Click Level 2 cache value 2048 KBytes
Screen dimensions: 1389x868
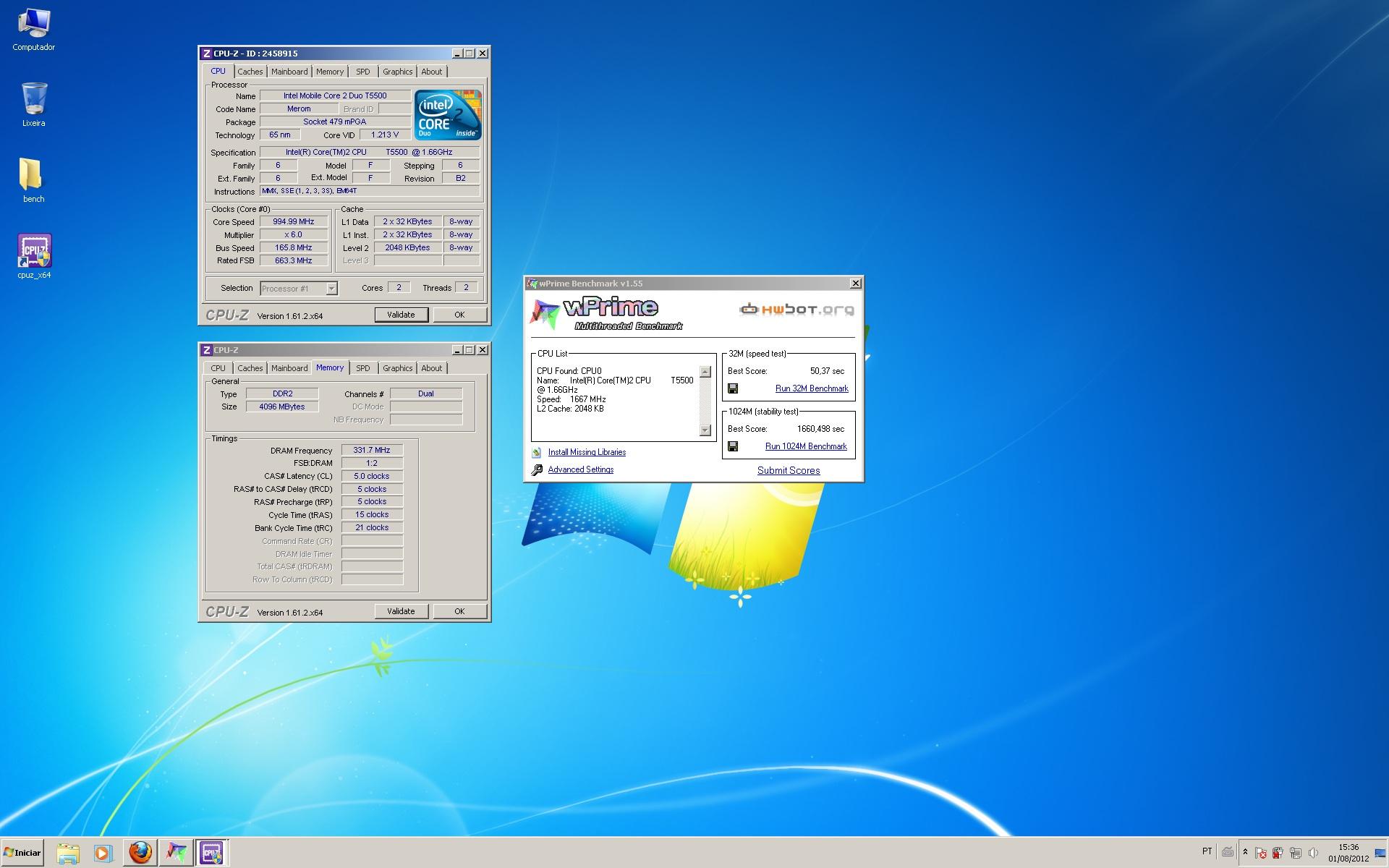coord(407,247)
